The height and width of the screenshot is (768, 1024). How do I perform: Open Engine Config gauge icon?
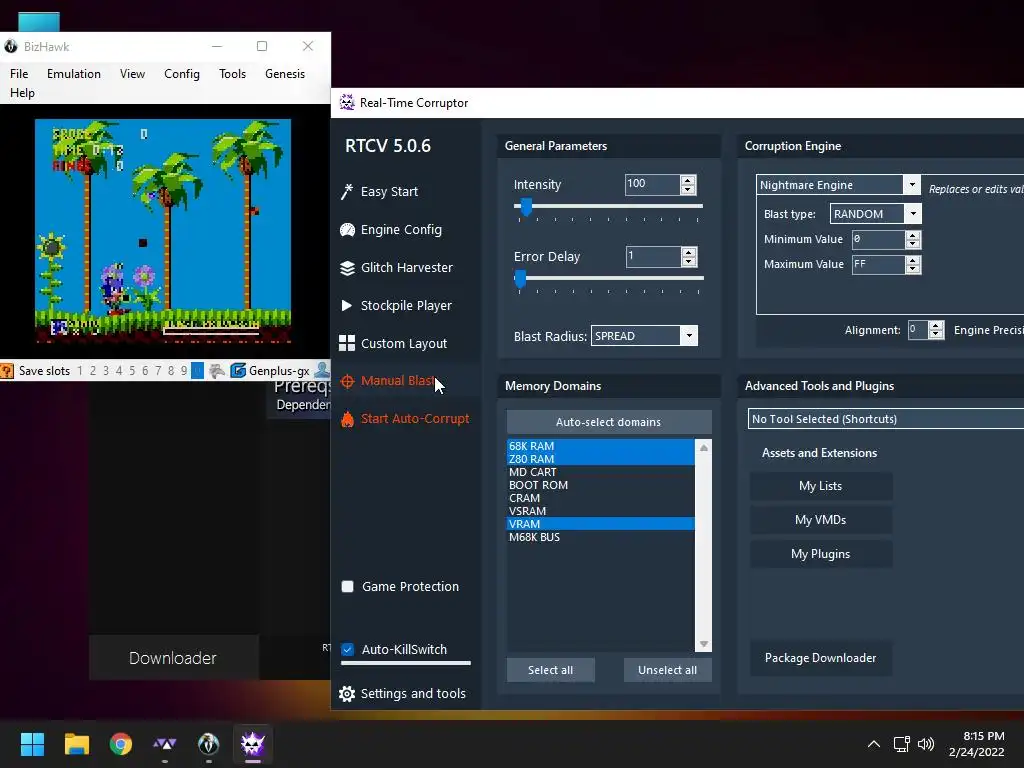347,230
